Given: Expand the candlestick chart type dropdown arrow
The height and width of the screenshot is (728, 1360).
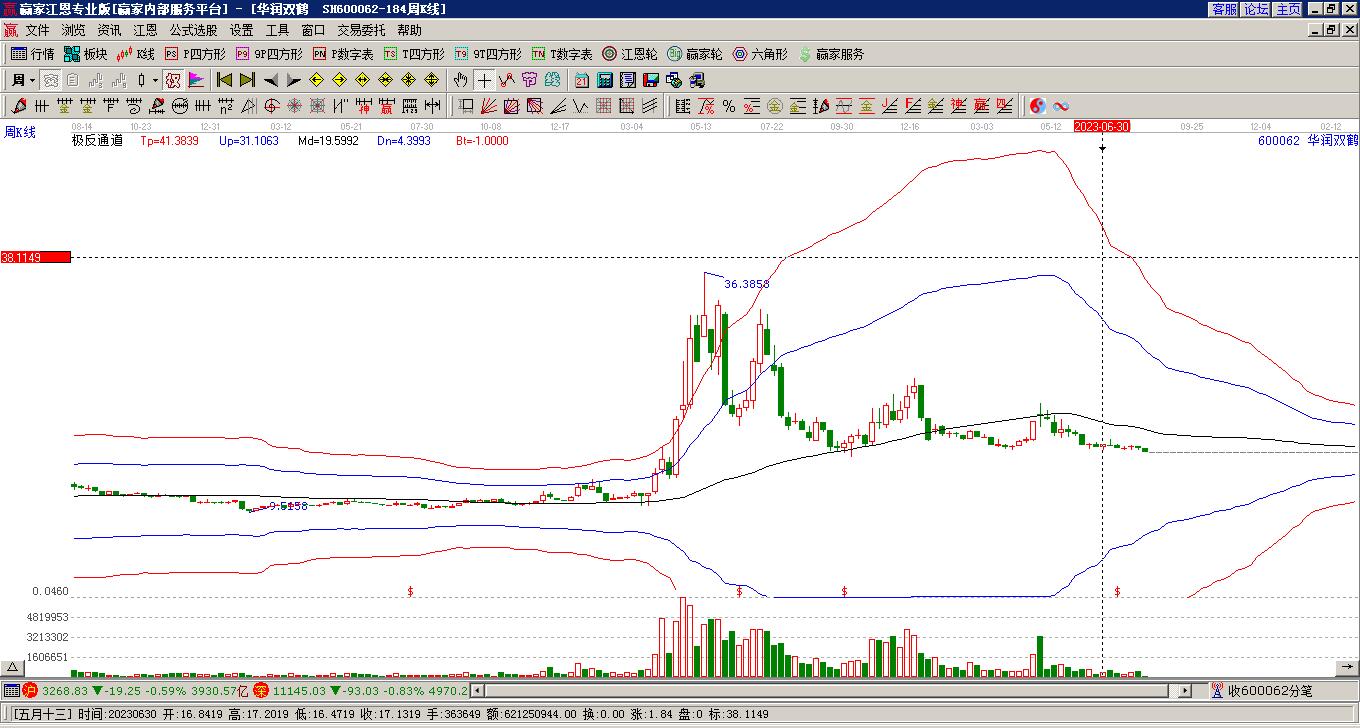Looking at the screenshot, I should (155, 80).
